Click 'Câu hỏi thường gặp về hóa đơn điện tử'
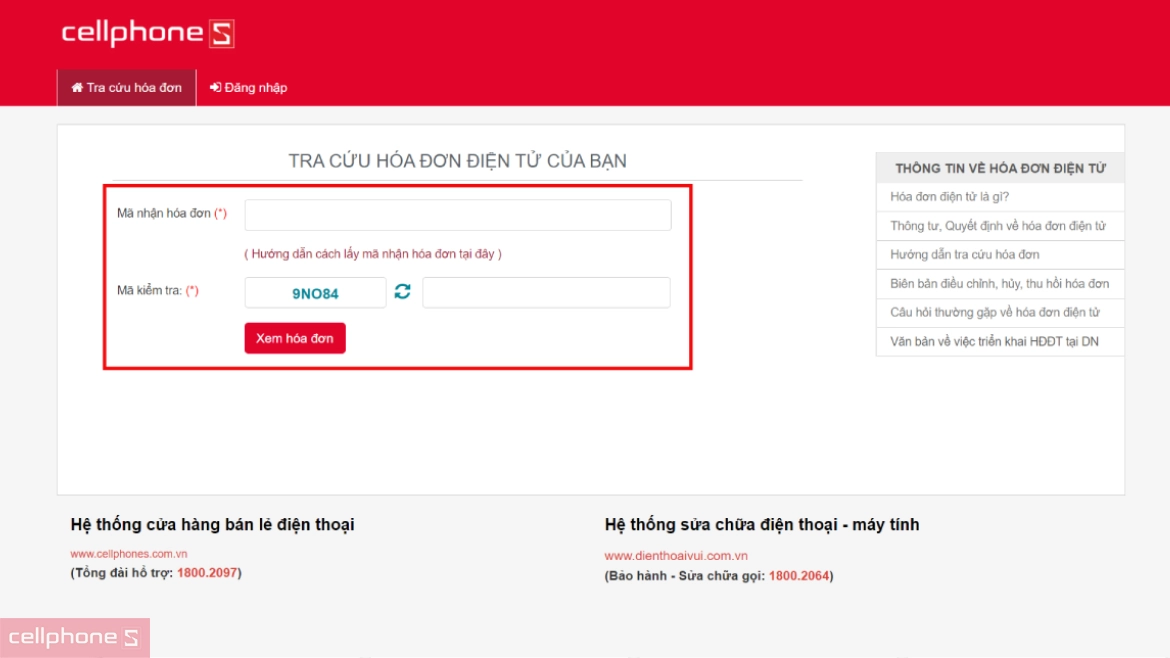This screenshot has width=1170, height=658. (x=997, y=313)
